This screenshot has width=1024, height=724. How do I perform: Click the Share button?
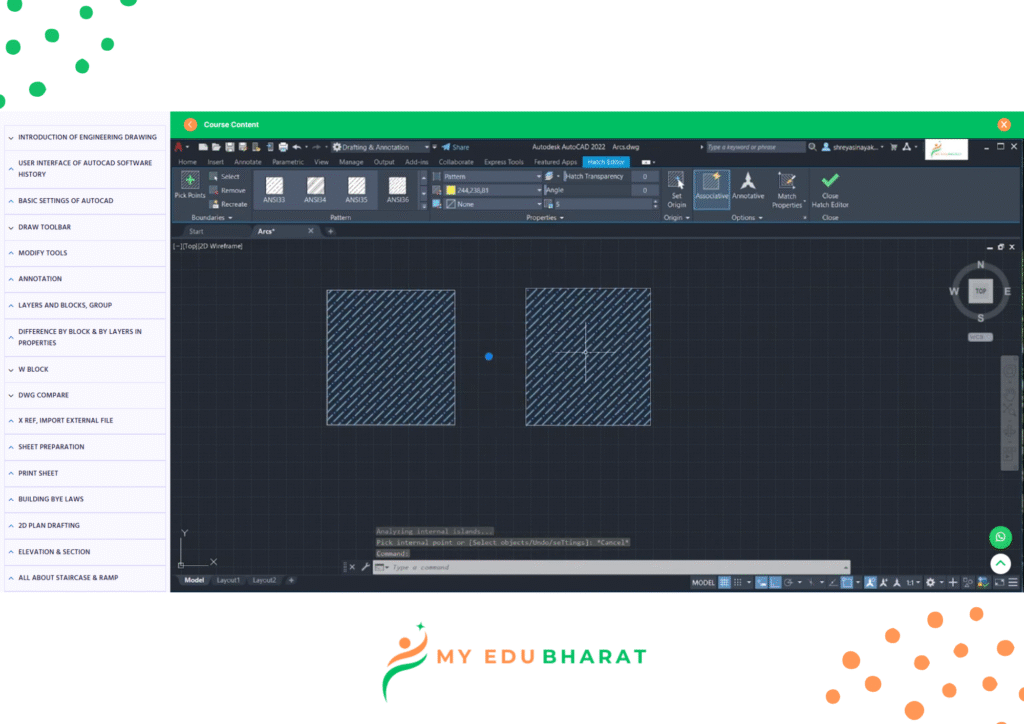[x=456, y=147]
